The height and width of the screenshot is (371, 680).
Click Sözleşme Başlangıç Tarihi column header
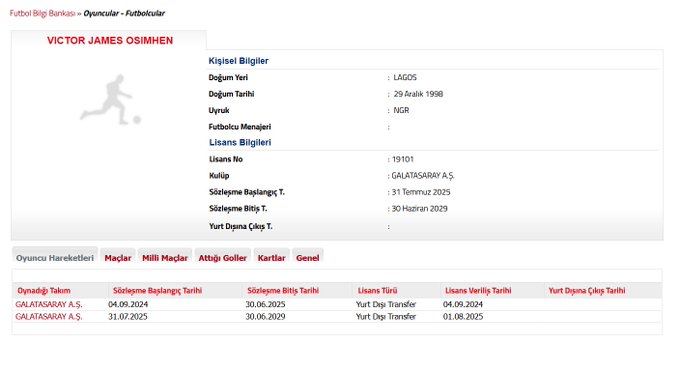point(157,291)
